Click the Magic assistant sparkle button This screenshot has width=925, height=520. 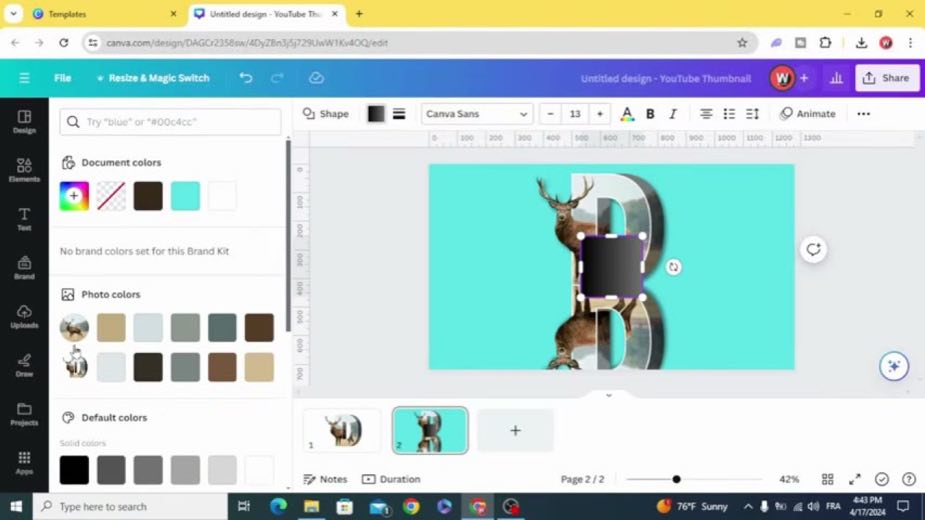894,366
